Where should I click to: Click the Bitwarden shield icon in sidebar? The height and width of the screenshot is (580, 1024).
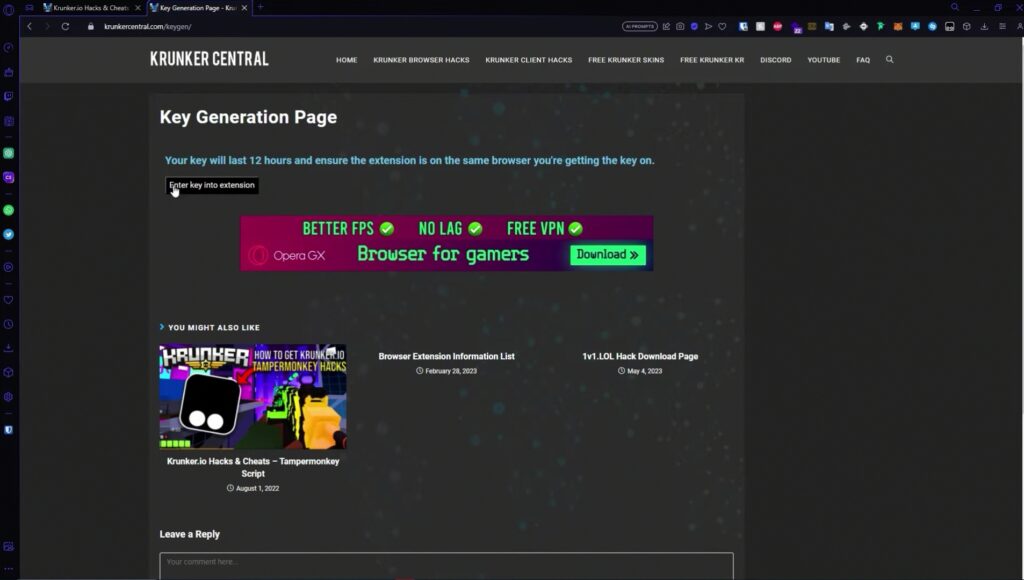[x=8, y=430]
